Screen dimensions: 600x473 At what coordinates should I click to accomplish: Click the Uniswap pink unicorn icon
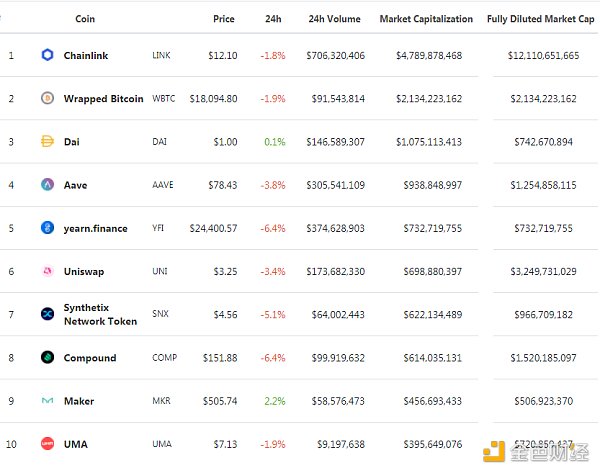pyautogui.click(x=47, y=271)
